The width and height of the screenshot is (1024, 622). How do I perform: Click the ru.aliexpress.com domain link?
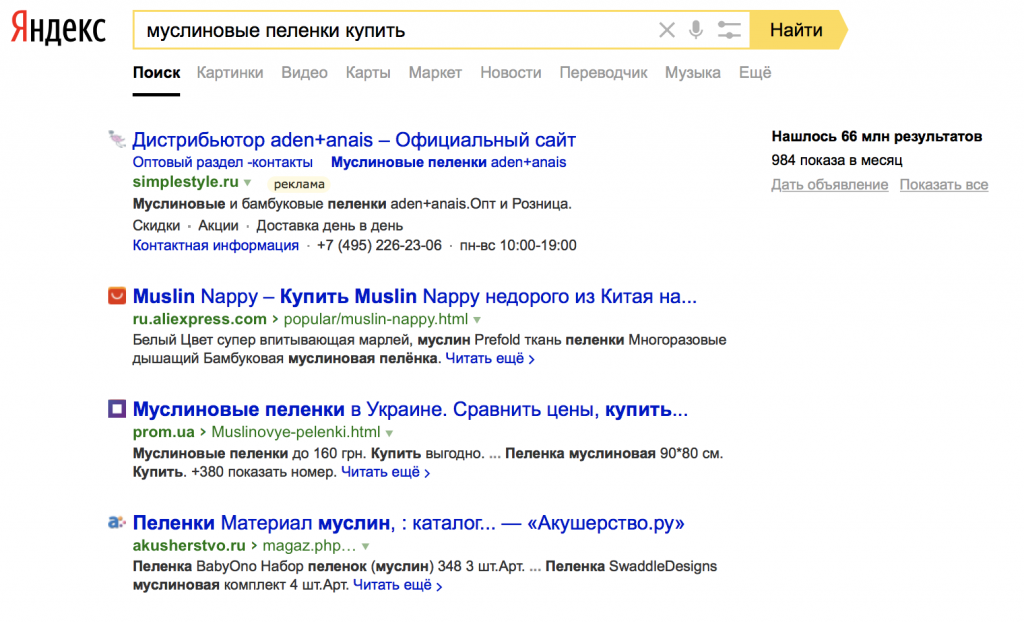pyautogui.click(x=199, y=319)
